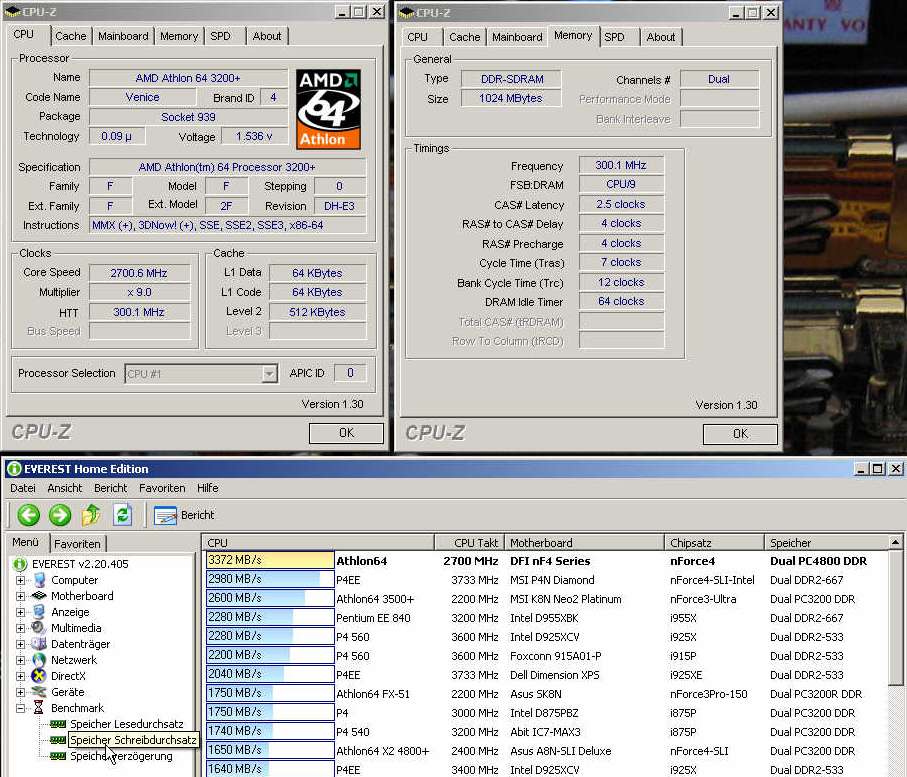The image size is (907, 777).
Task: Open the Hilfe menu
Action: pos(207,488)
